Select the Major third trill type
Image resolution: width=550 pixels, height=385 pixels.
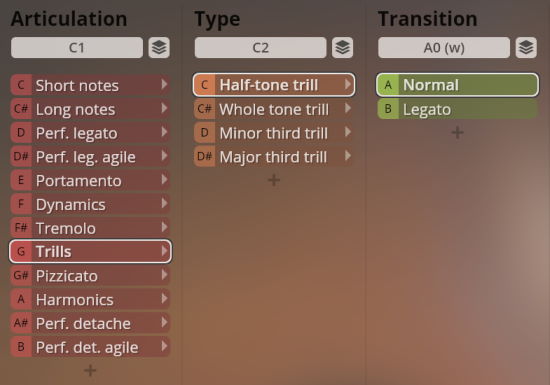(274, 157)
